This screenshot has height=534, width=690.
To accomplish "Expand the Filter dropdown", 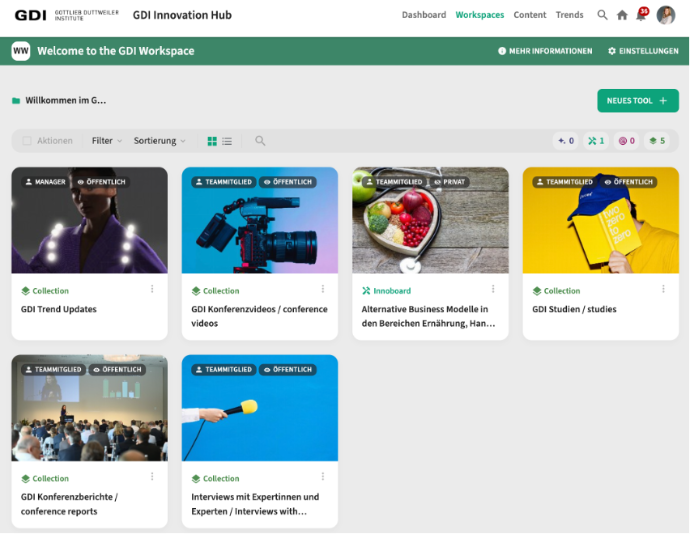I will [x=106, y=141].
